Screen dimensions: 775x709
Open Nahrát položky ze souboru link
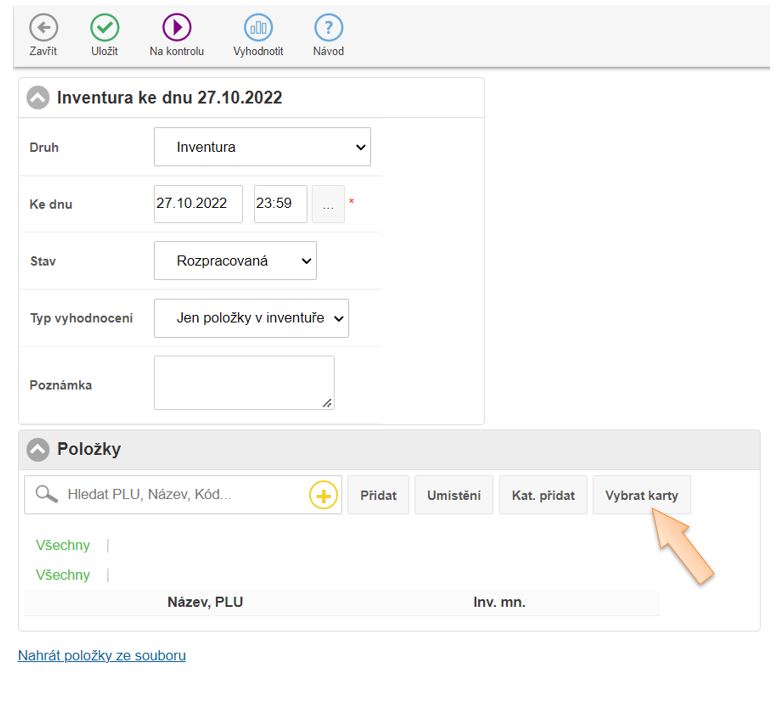(x=102, y=656)
